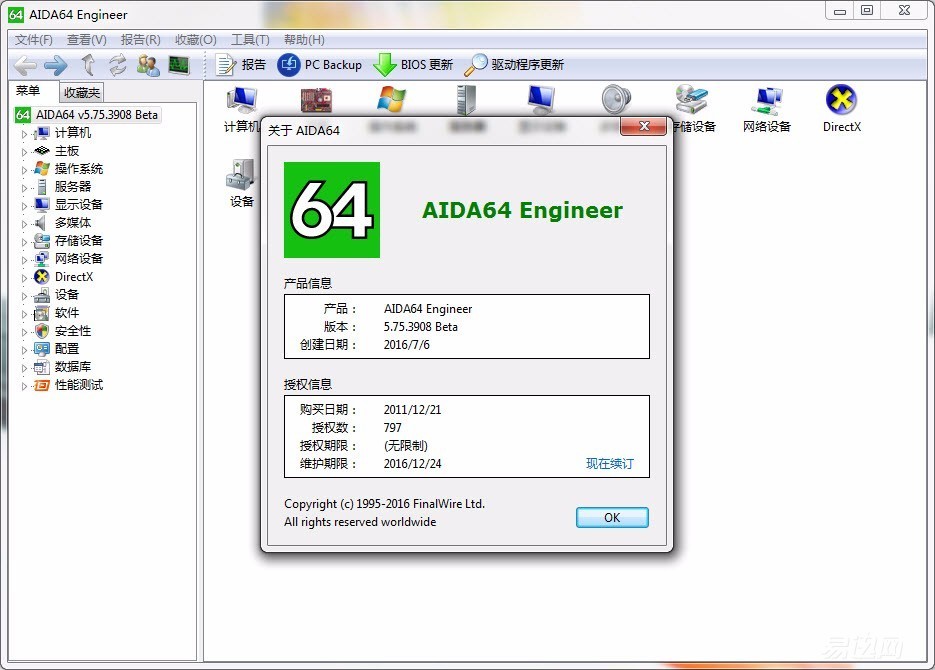This screenshot has height=670, width=935.
Task: Select 性能测试 in the sidebar tree
Action: click(x=79, y=384)
